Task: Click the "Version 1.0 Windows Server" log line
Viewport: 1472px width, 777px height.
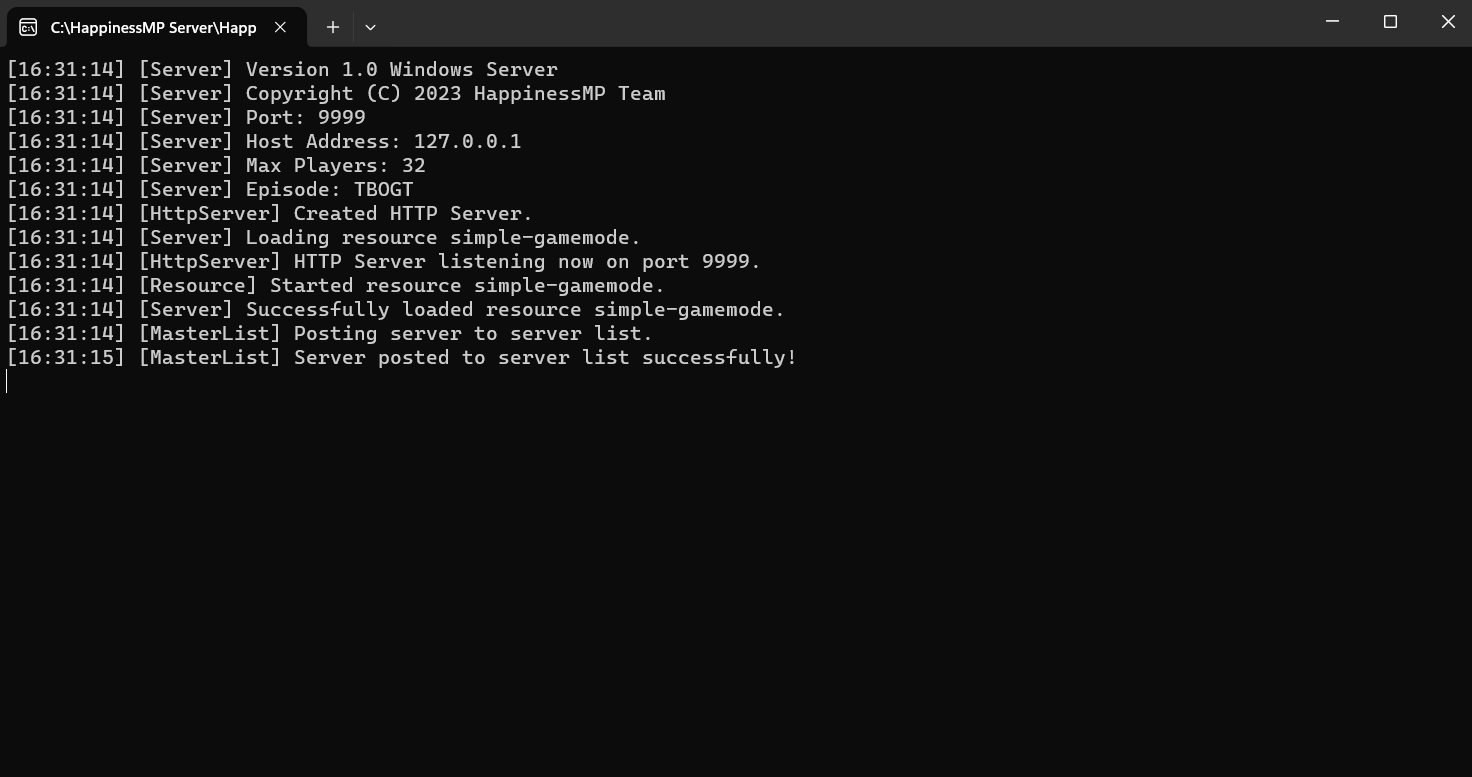Action: coord(402,69)
